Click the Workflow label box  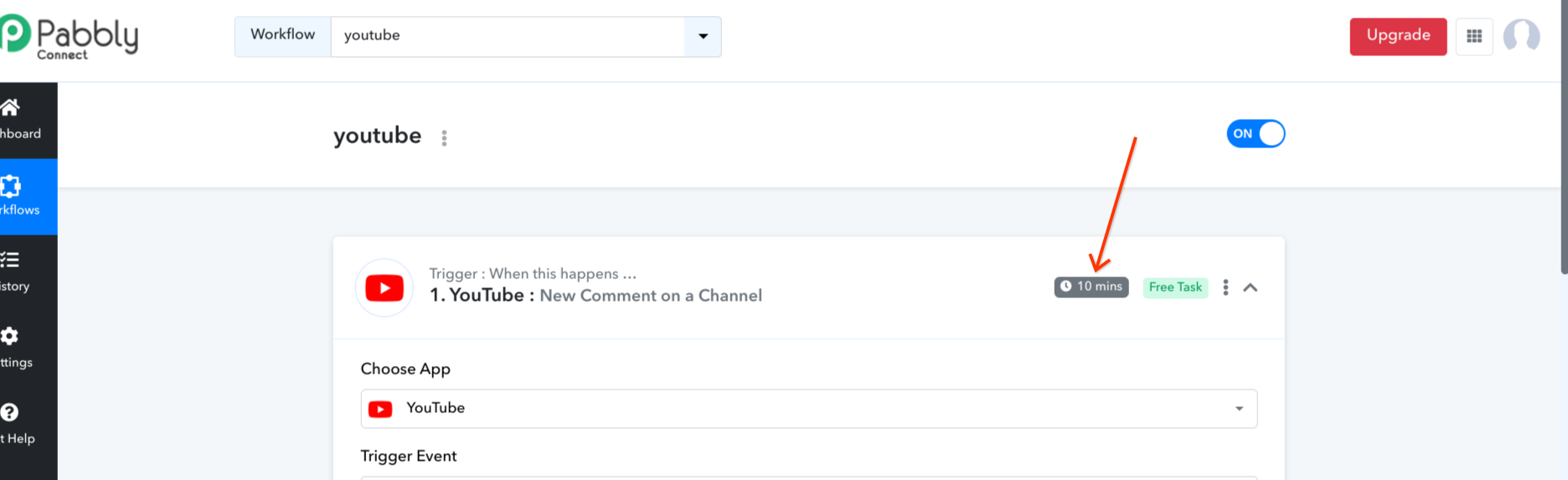click(283, 37)
